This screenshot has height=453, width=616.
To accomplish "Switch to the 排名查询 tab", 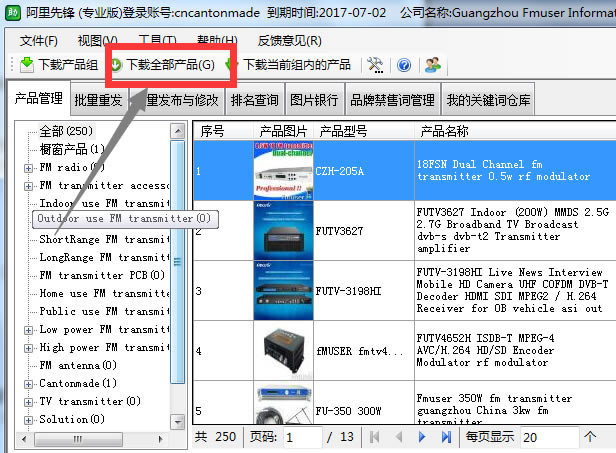I will click(x=254, y=100).
